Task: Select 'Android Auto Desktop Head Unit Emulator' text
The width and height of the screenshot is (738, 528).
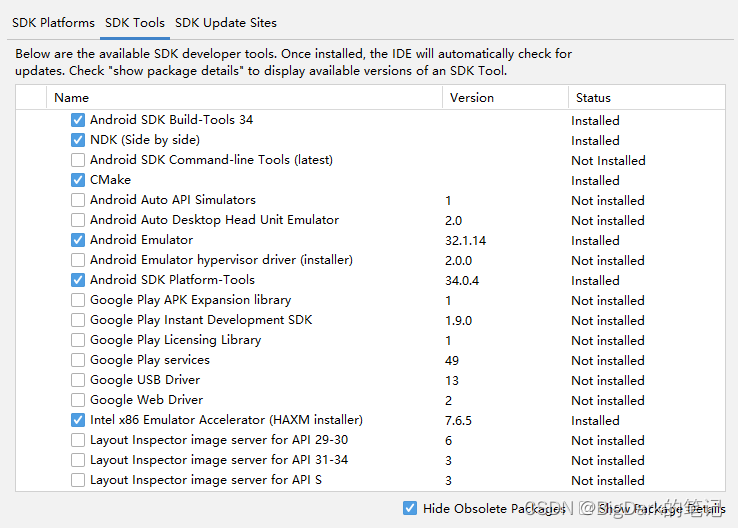Action: point(214,220)
